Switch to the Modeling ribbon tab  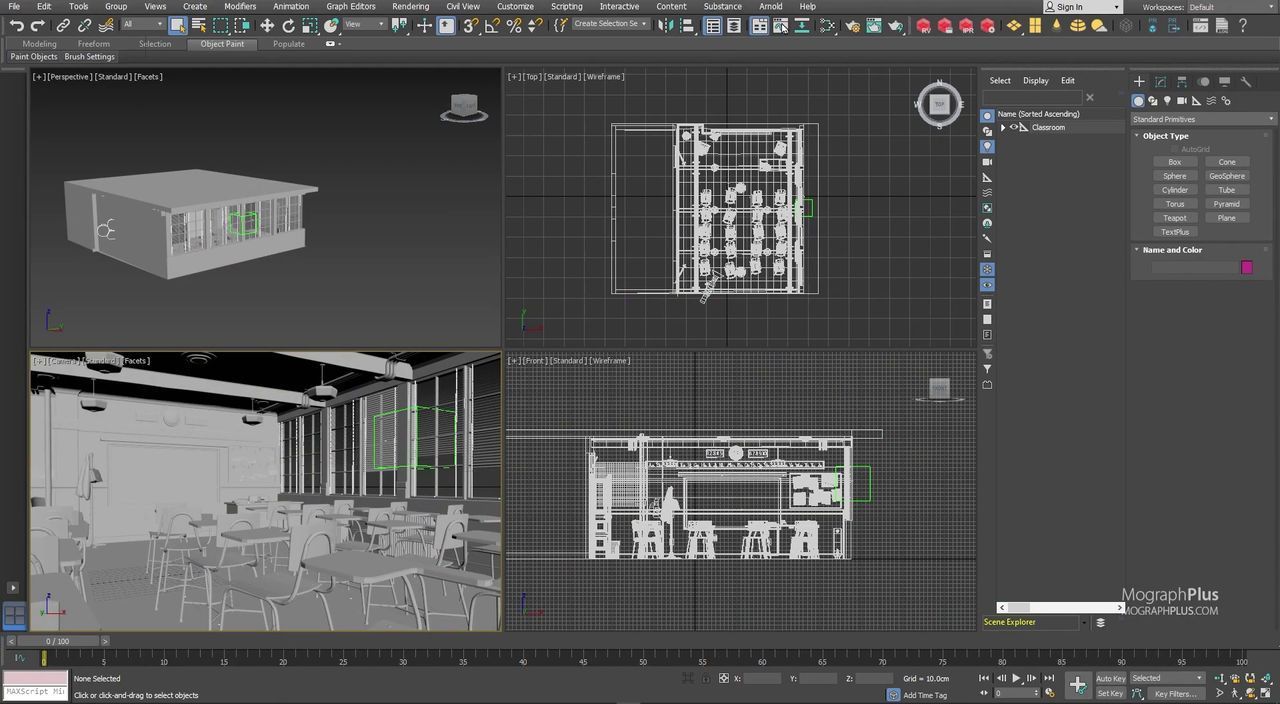(x=39, y=44)
